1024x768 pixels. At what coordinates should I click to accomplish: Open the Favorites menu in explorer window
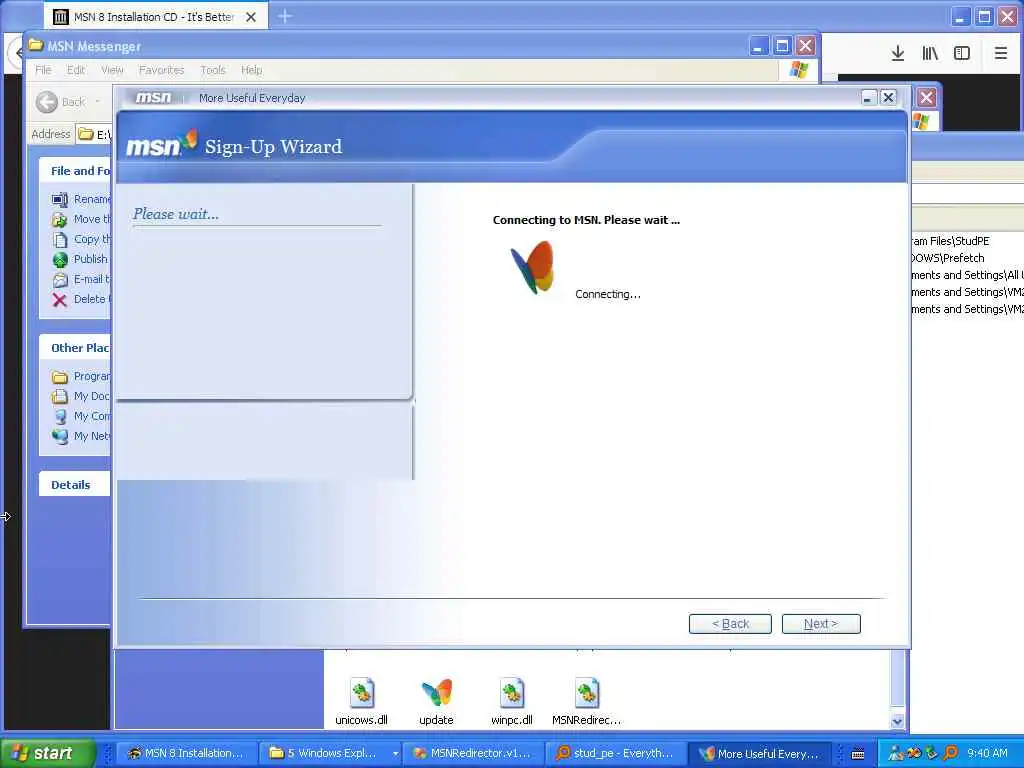pos(161,70)
